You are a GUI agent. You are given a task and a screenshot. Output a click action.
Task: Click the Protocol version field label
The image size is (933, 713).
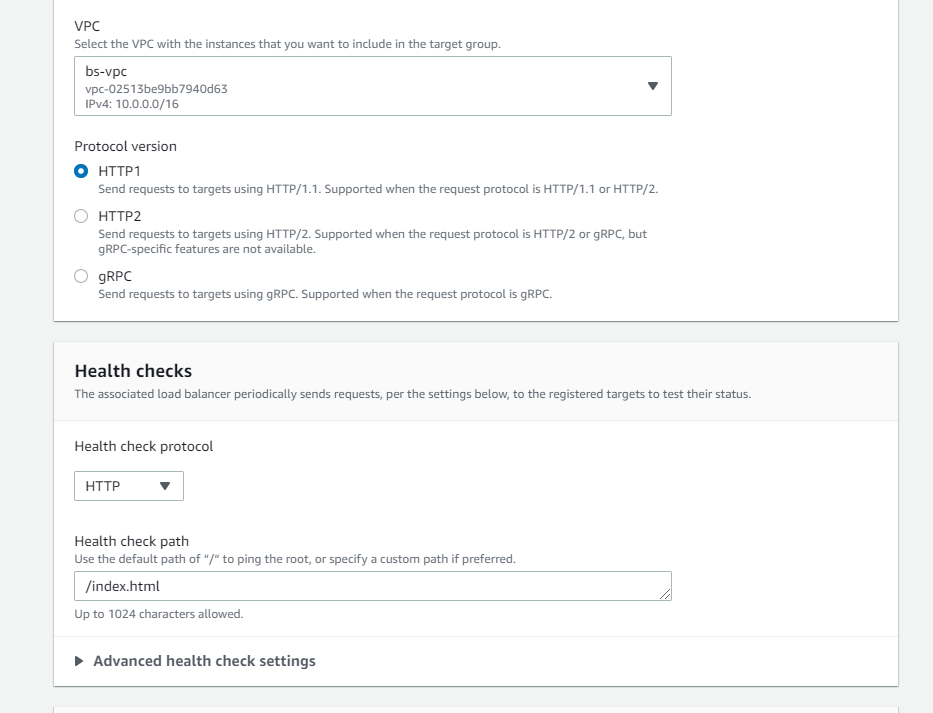[x=125, y=146]
